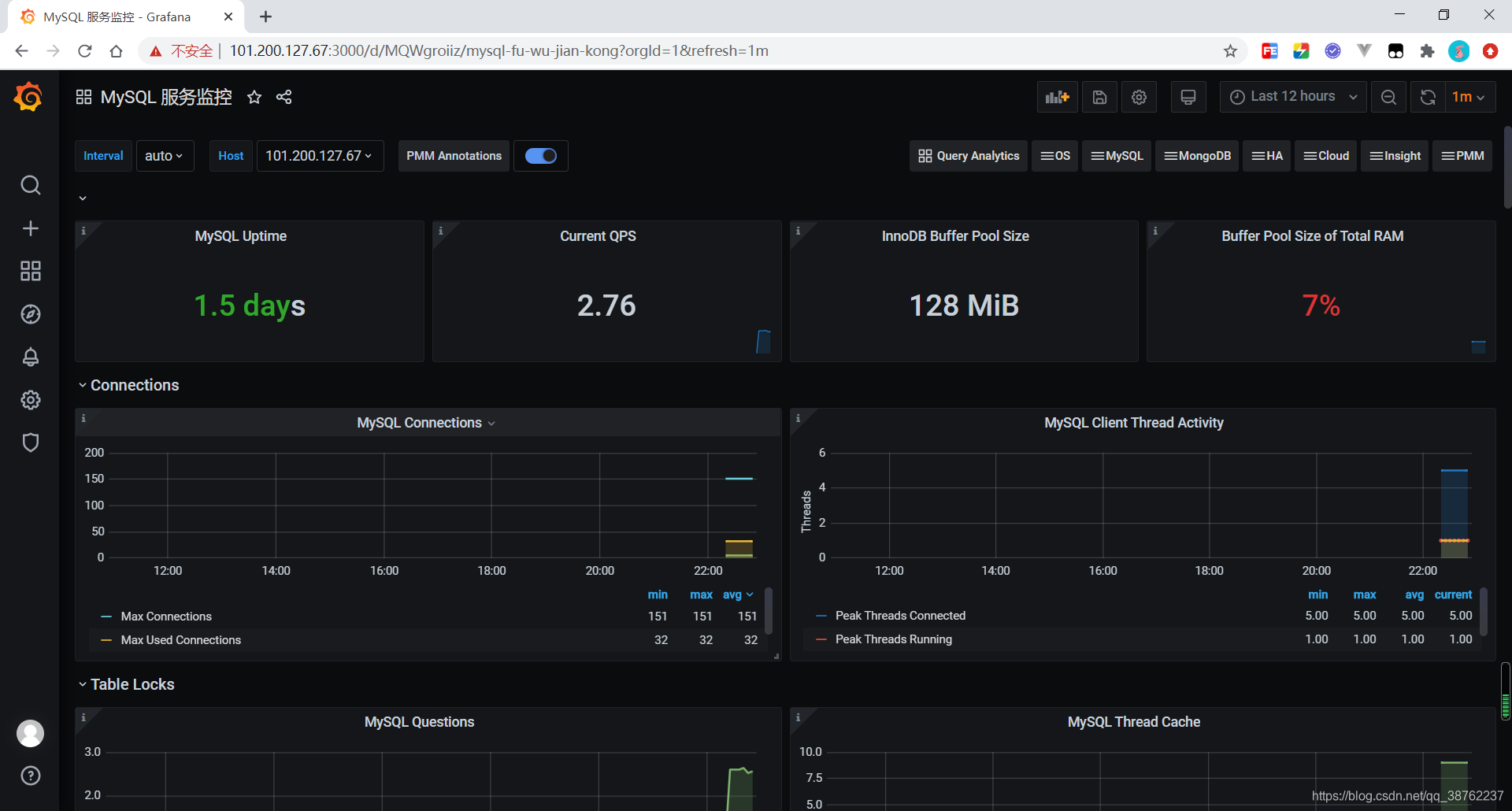Click the Grafana logo home icon
1512x811 pixels.
29,97
